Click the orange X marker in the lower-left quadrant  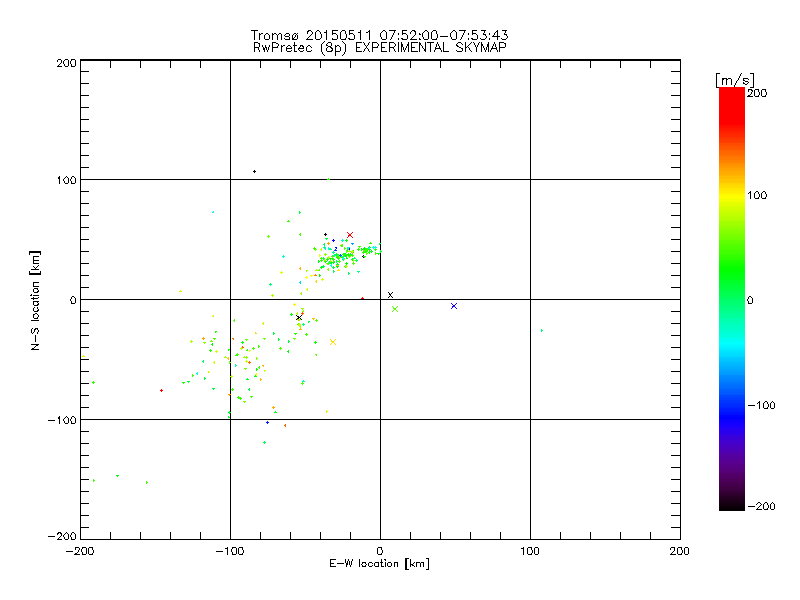333,342
